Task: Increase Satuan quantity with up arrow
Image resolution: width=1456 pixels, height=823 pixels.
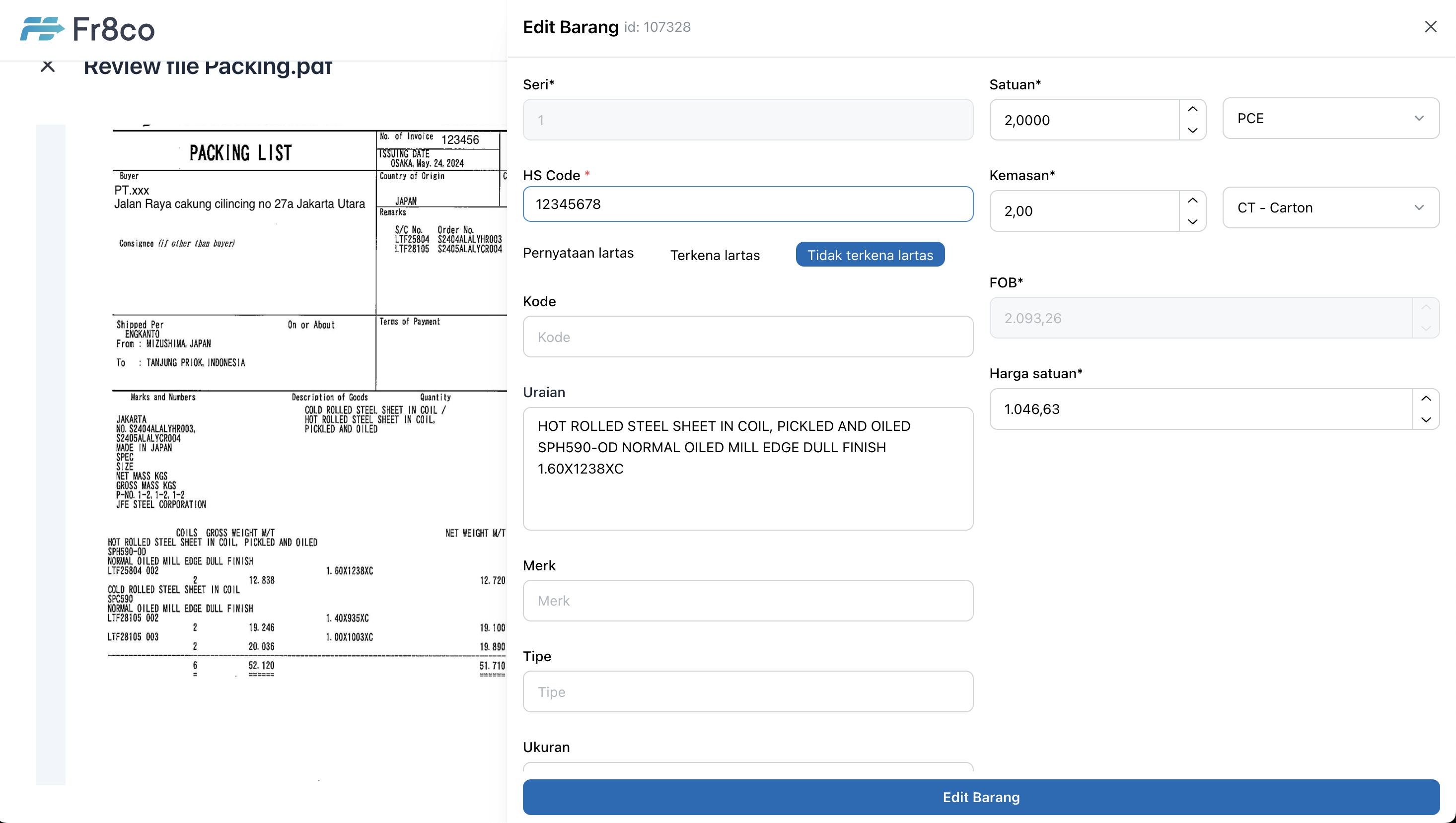Action: (x=1192, y=109)
